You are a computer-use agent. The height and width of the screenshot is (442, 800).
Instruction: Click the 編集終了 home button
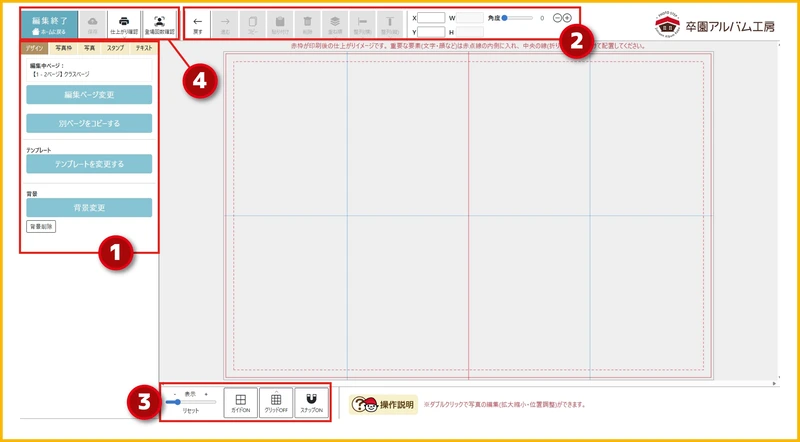tap(49, 24)
